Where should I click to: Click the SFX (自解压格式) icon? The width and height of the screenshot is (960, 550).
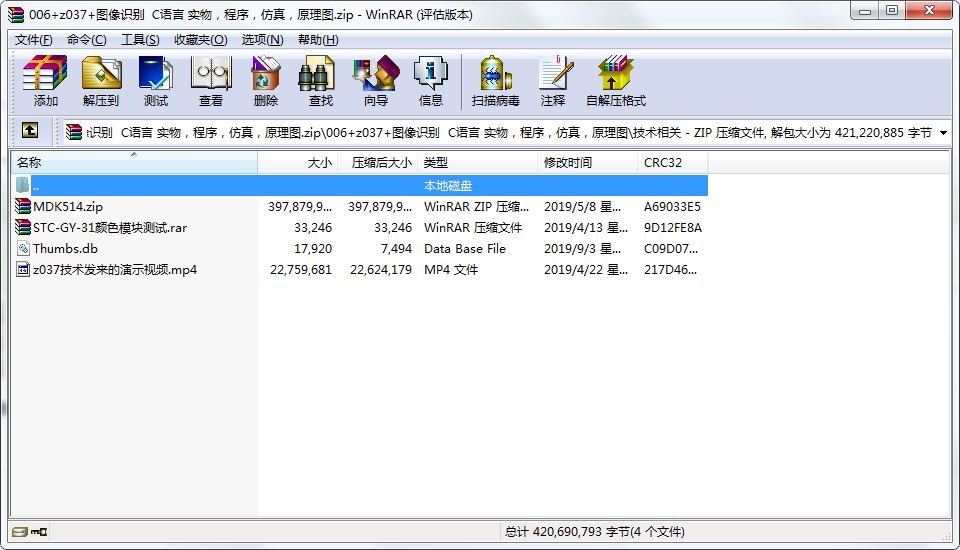click(616, 81)
